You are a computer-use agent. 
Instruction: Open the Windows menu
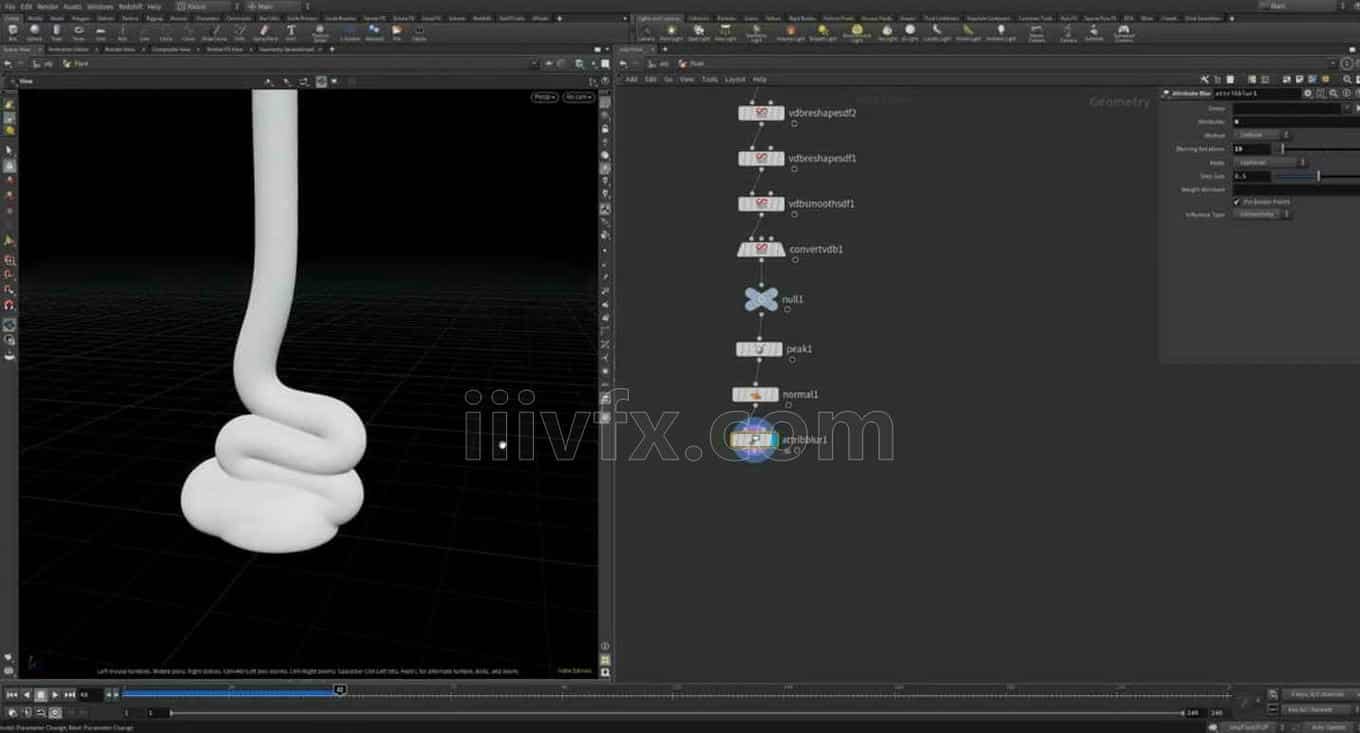tap(100, 6)
